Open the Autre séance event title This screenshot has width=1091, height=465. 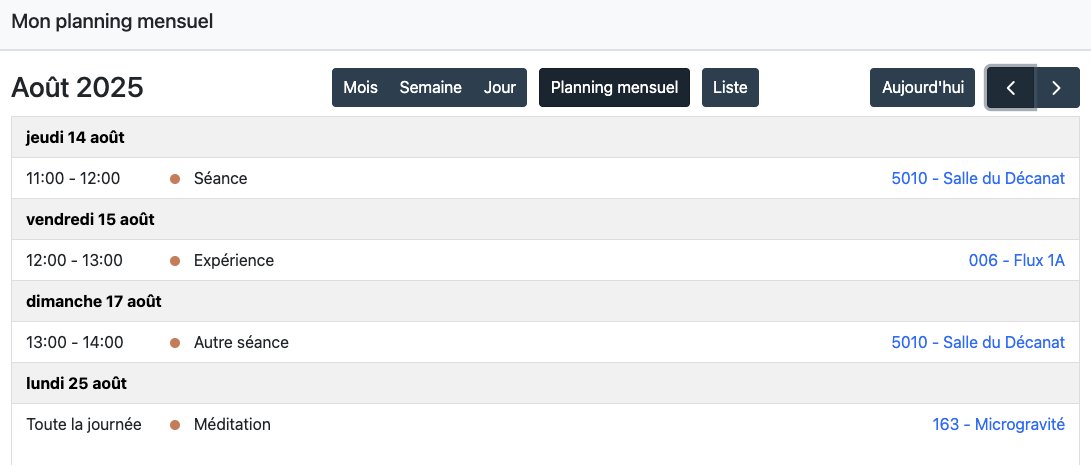click(241, 343)
